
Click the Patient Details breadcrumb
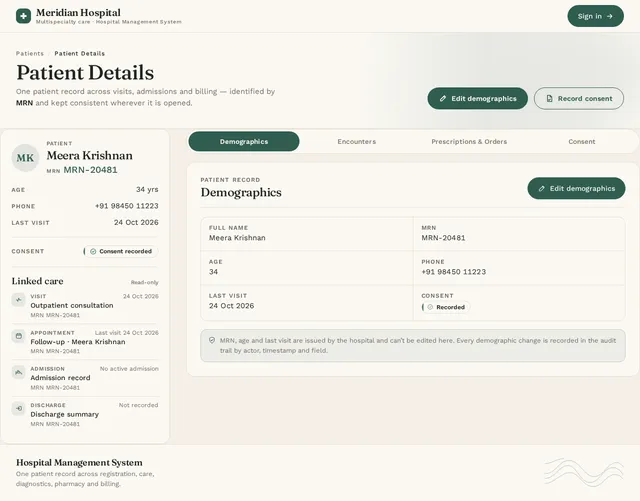pos(80,53)
